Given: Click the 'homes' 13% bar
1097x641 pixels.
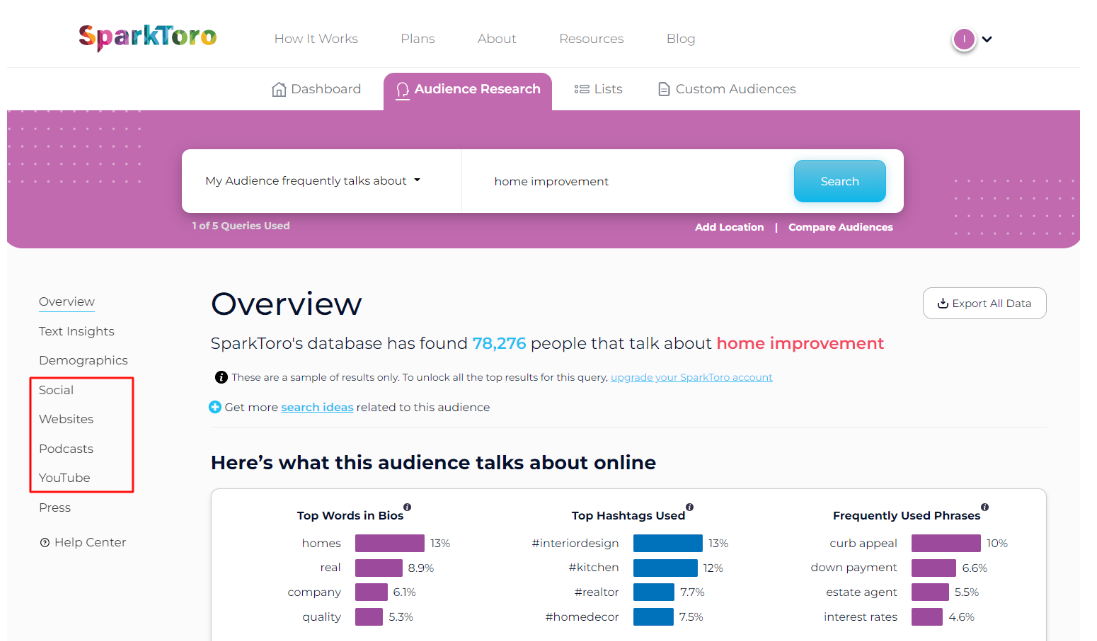Looking at the screenshot, I should [x=390, y=543].
